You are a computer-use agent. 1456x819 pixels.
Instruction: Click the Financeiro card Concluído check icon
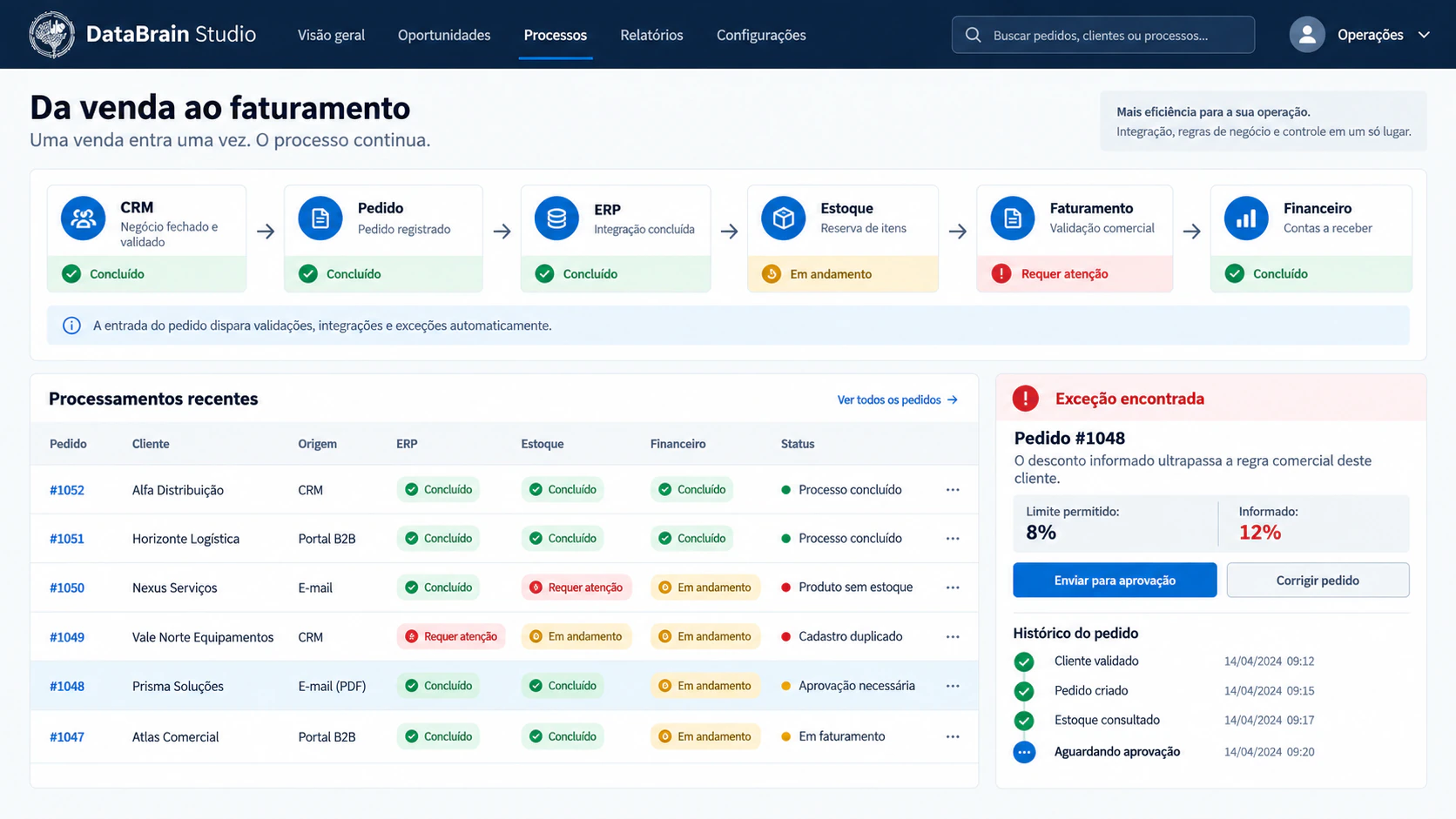point(1235,274)
